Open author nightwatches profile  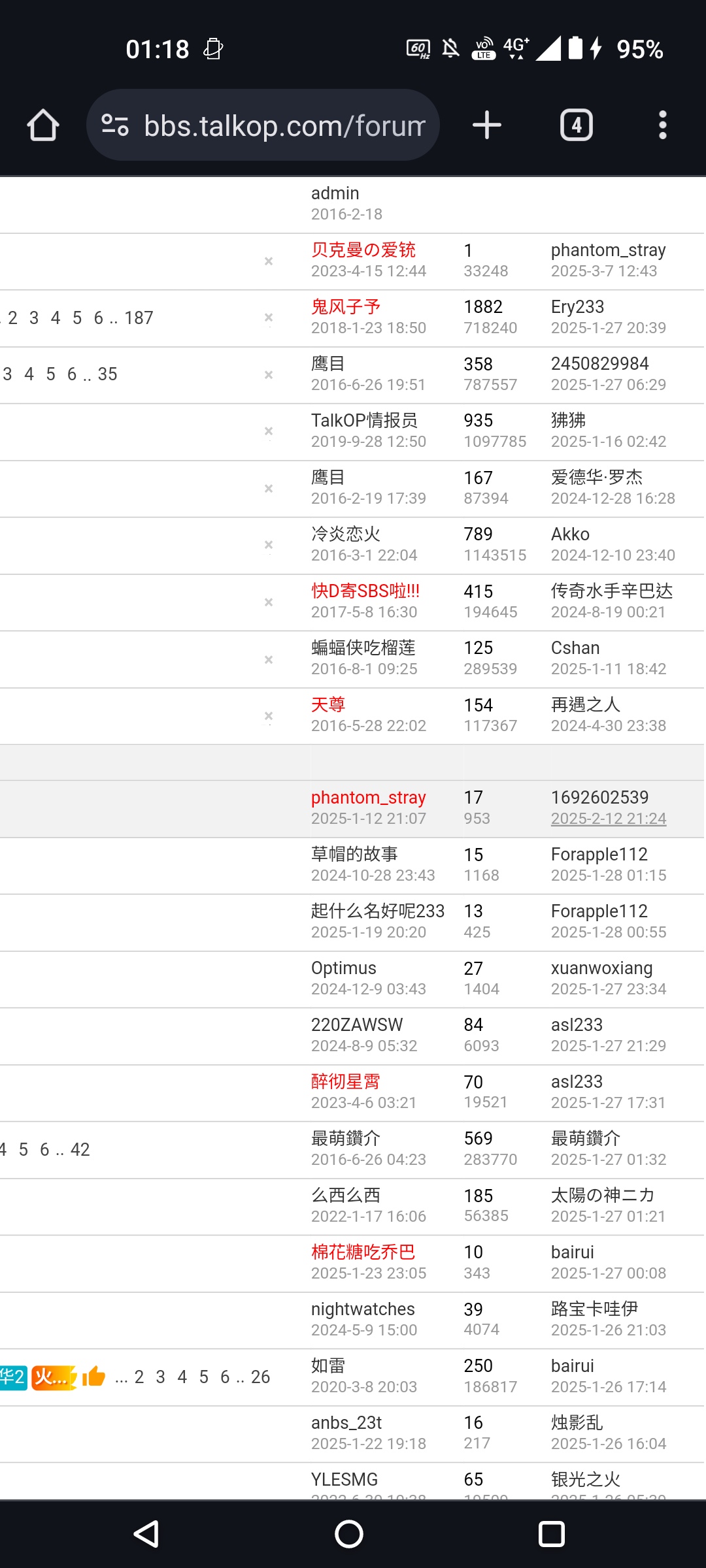pyautogui.click(x=363, y=1309)
